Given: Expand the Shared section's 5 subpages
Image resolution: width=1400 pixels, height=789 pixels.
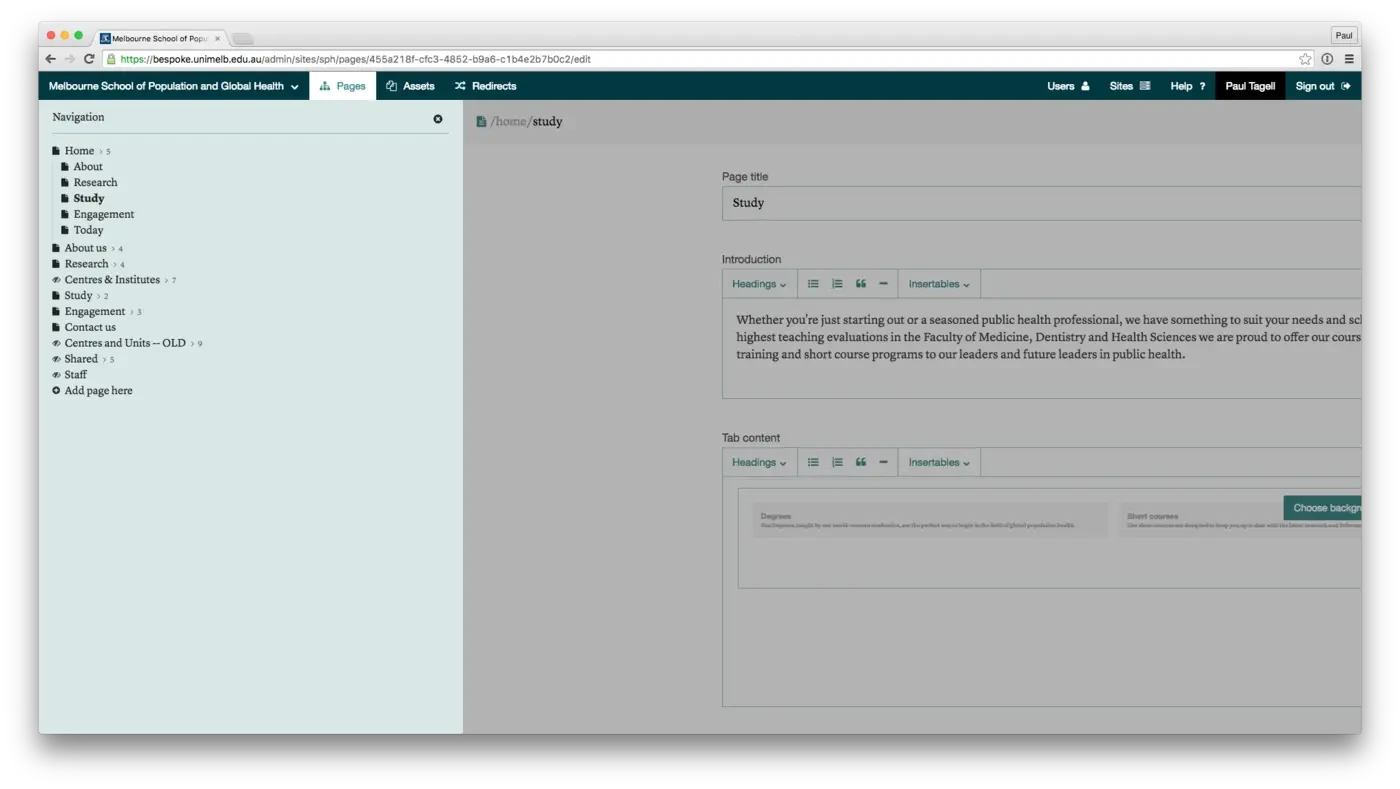Looking at the screenshot, I should [x=107, y=359].
